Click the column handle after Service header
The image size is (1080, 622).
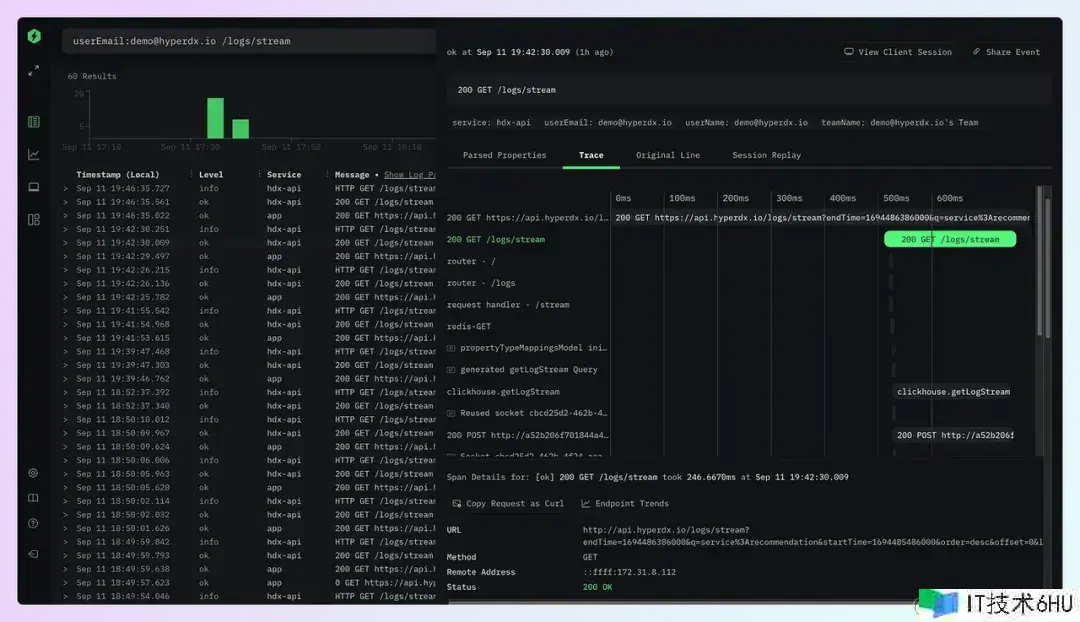(326, 175)
